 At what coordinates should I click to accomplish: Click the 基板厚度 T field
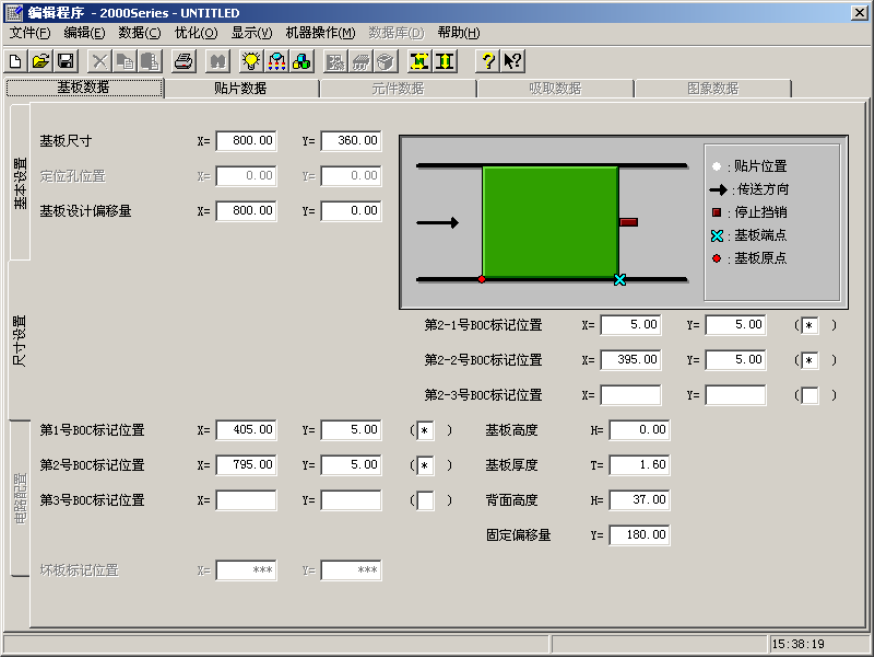coord(640,465)
